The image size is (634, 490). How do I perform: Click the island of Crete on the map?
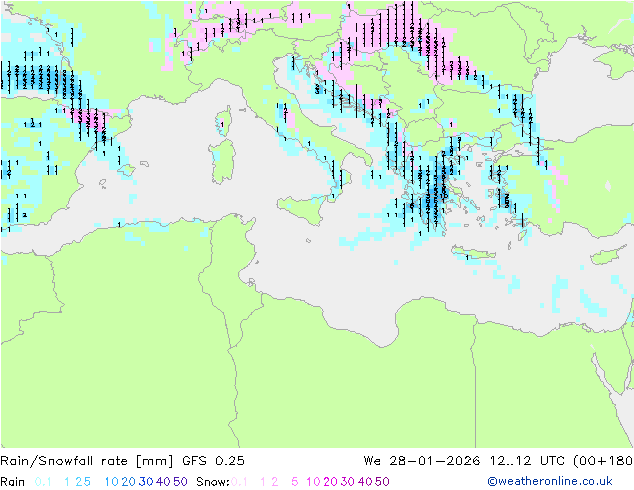coord(473,254)
